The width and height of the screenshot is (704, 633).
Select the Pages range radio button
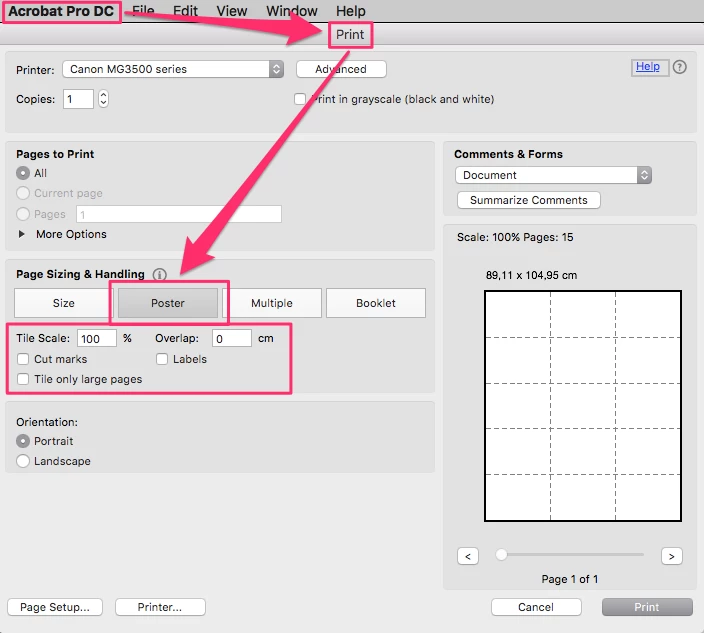tap(23, 214)
